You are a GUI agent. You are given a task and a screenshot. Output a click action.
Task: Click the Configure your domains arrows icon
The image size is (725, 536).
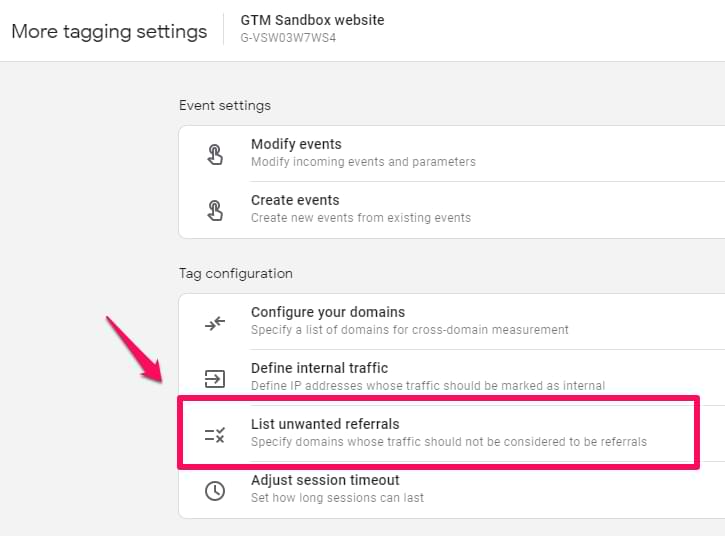coord(215,322)
